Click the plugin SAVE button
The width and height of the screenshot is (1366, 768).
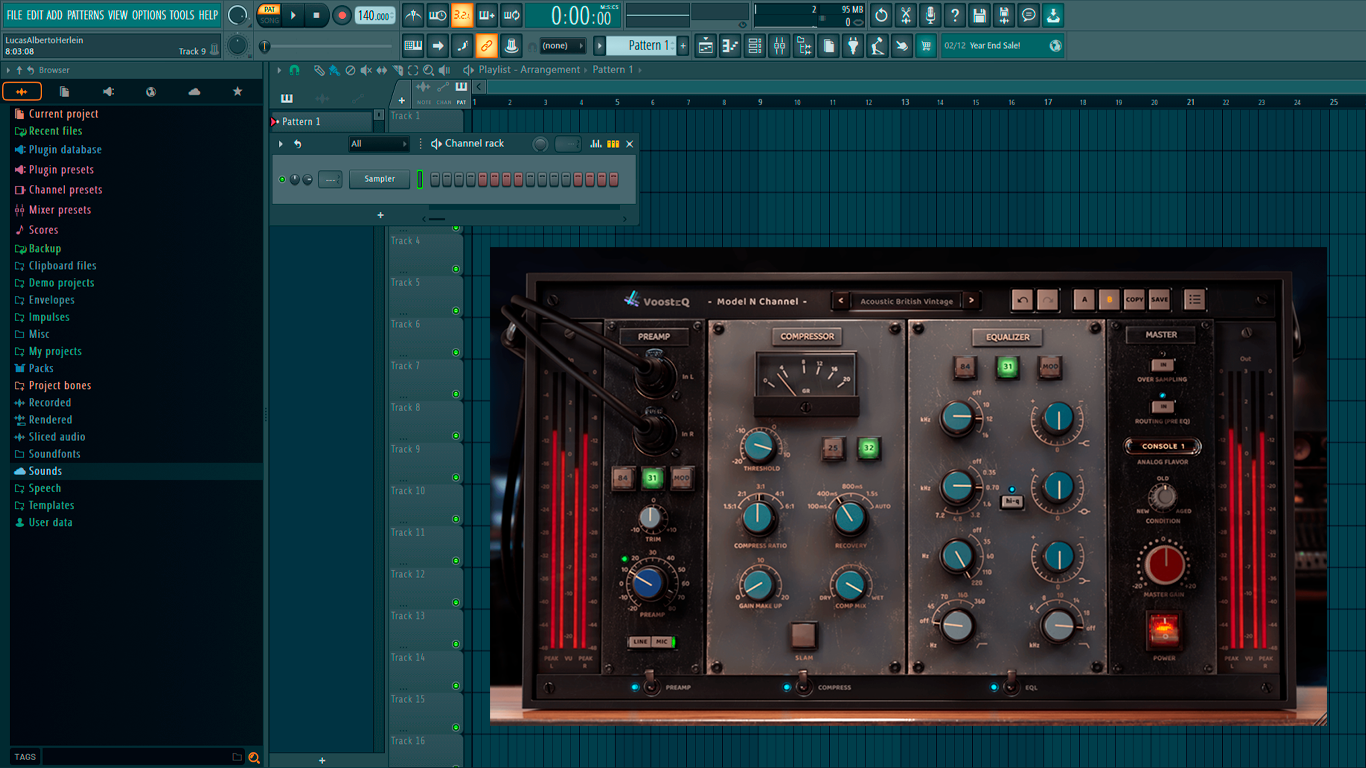(x=1159, y=299)
